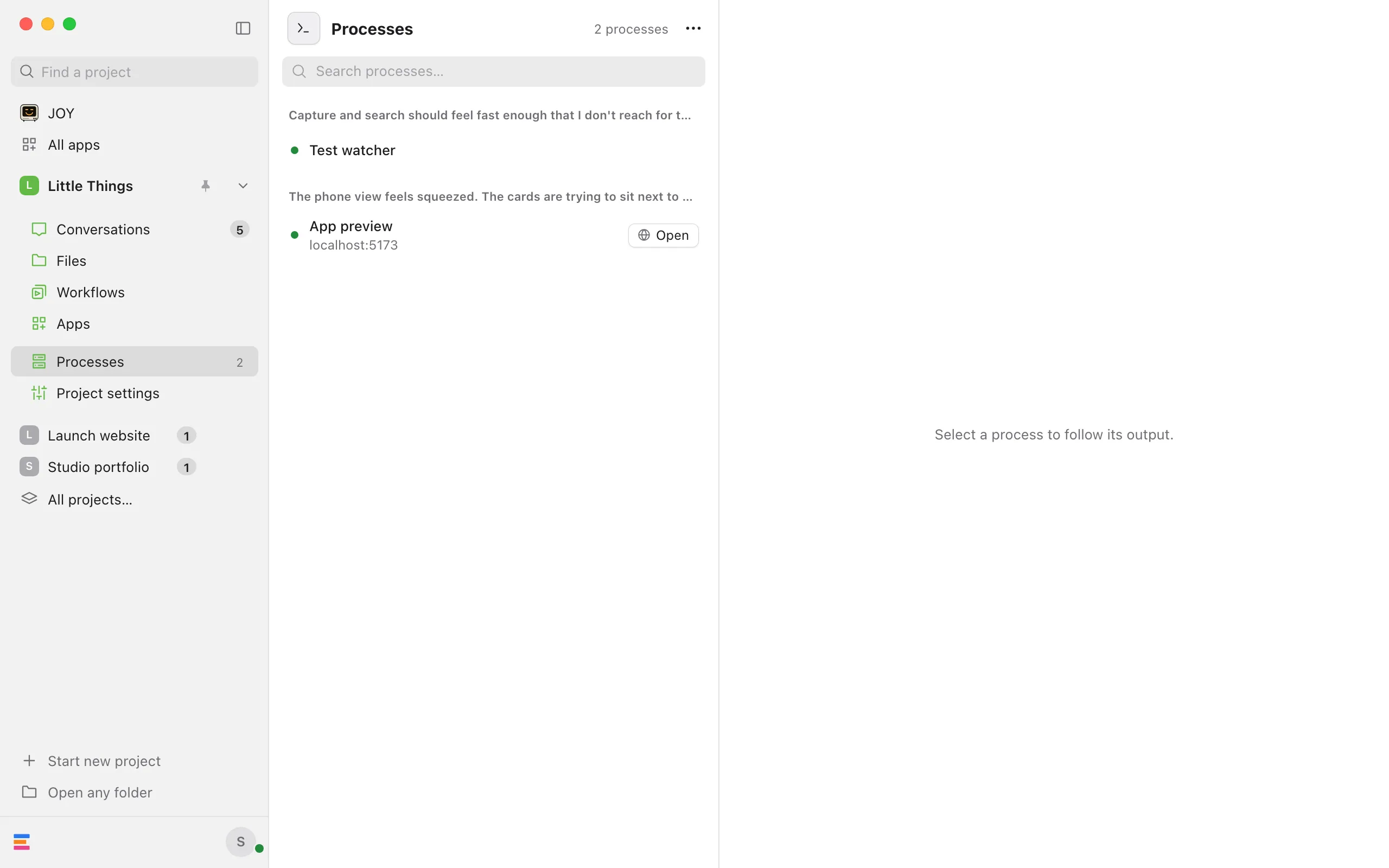
Task: Click the Conversations count badge 5
Action: [240, 229]
